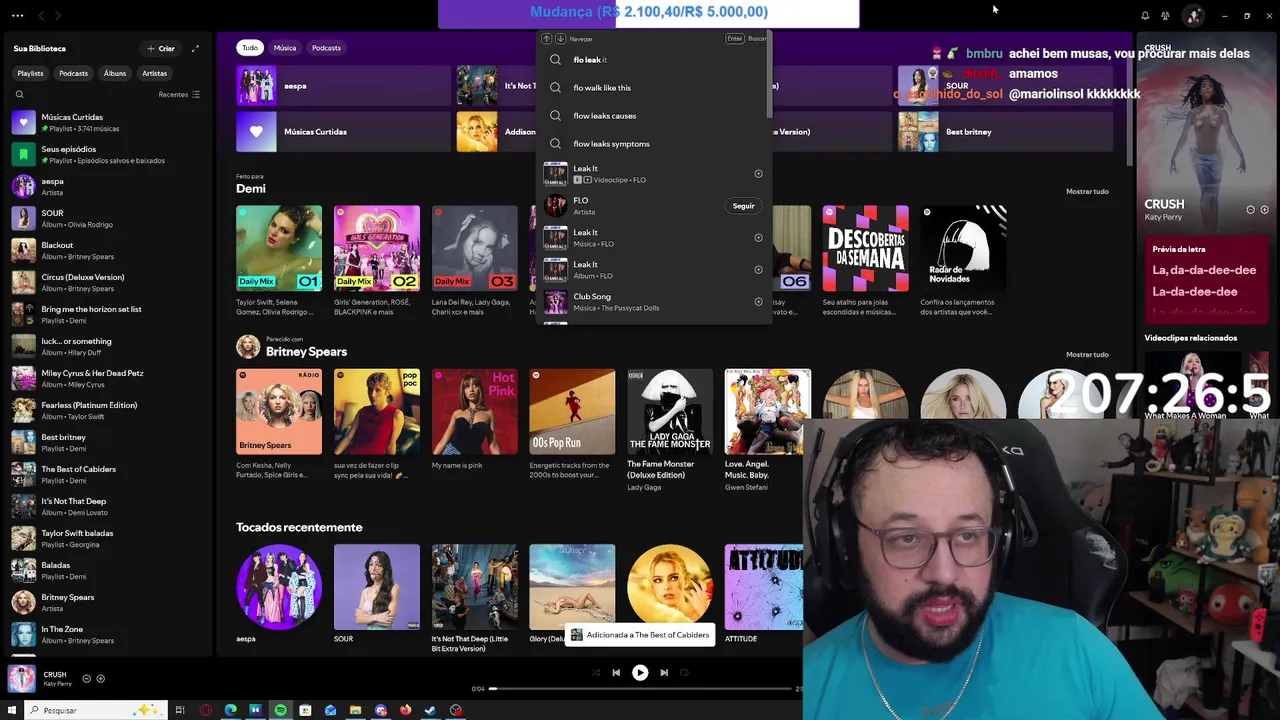Viewport: 1280px width, 720px height.
Task: Click the plus icon beside CRUSH in bottom bar
Action: 100,679
